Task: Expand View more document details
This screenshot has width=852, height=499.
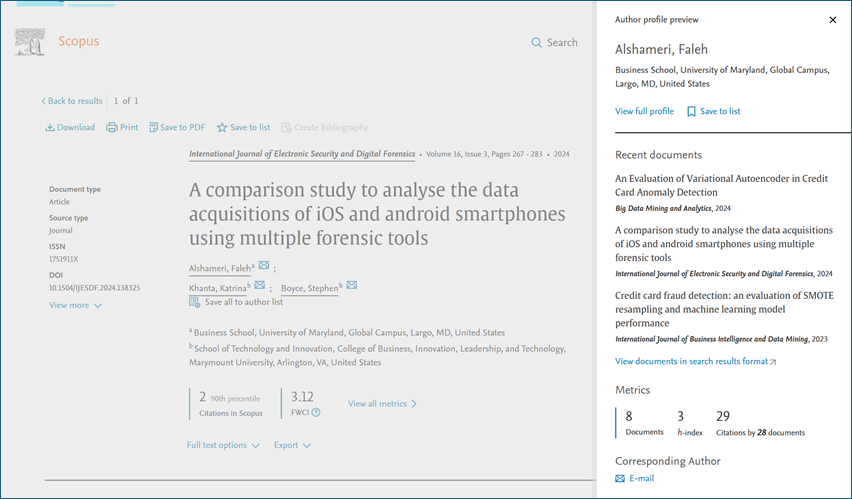Action: [x=75, y=306]
